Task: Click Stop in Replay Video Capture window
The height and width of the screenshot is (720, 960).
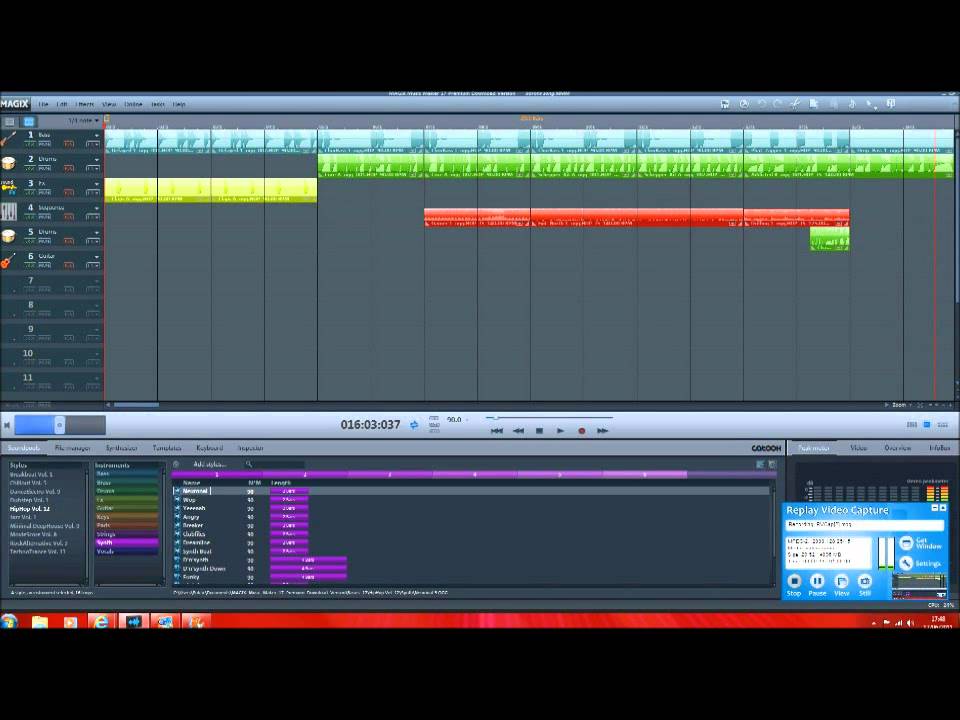Action: pyautogui.click(x=794, y=584)
